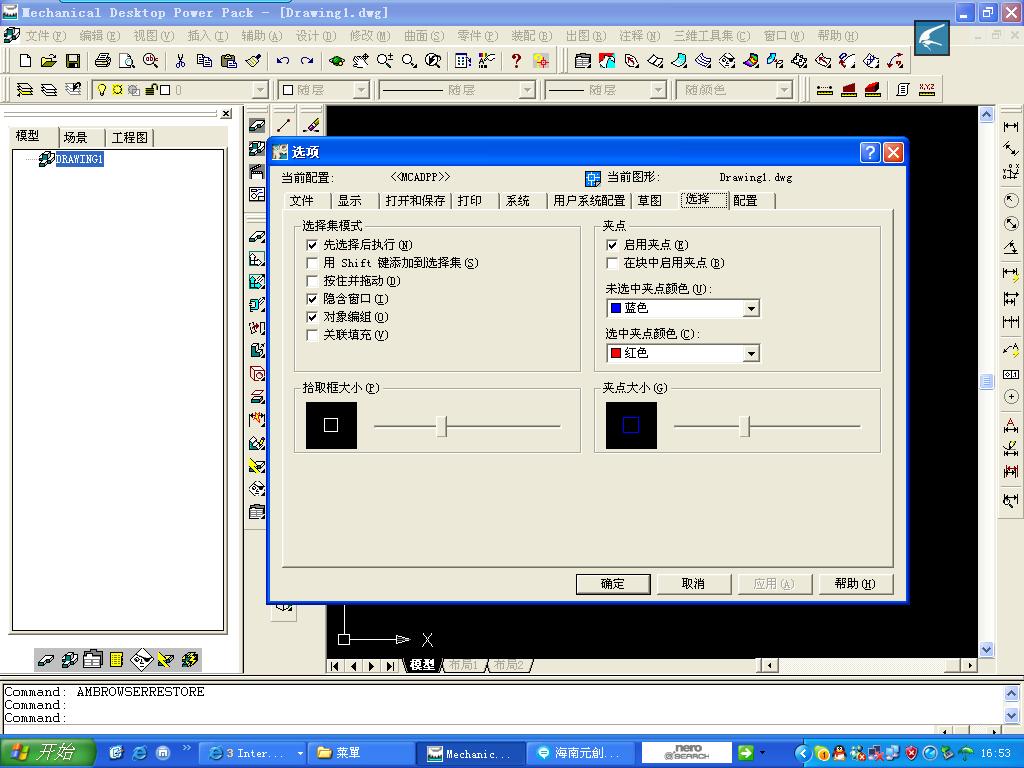
Task: Open the color control 随层 dropdown
Action: (x=361, y=89)
